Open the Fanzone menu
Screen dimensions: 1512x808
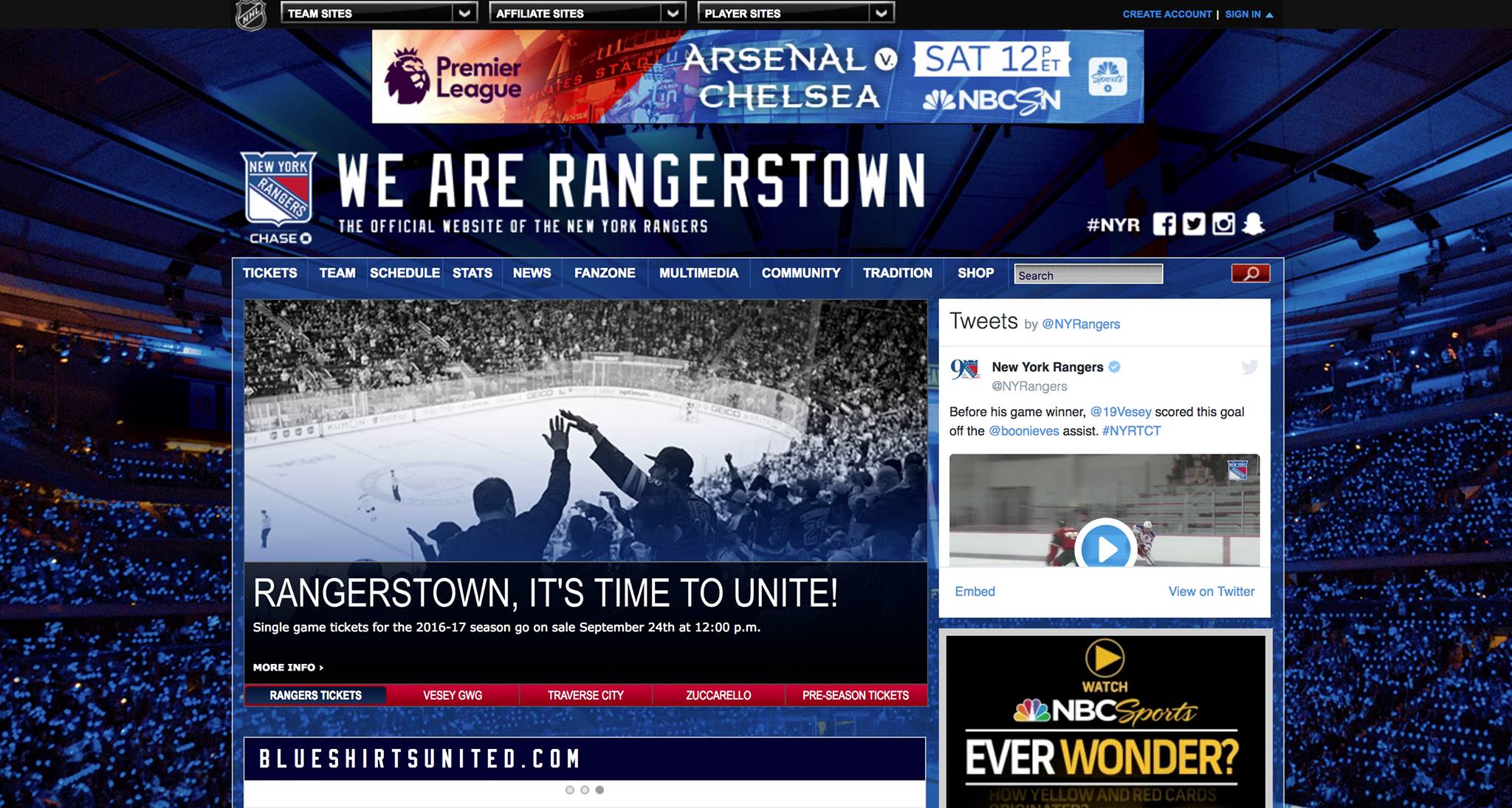click(x=605, y=273)
